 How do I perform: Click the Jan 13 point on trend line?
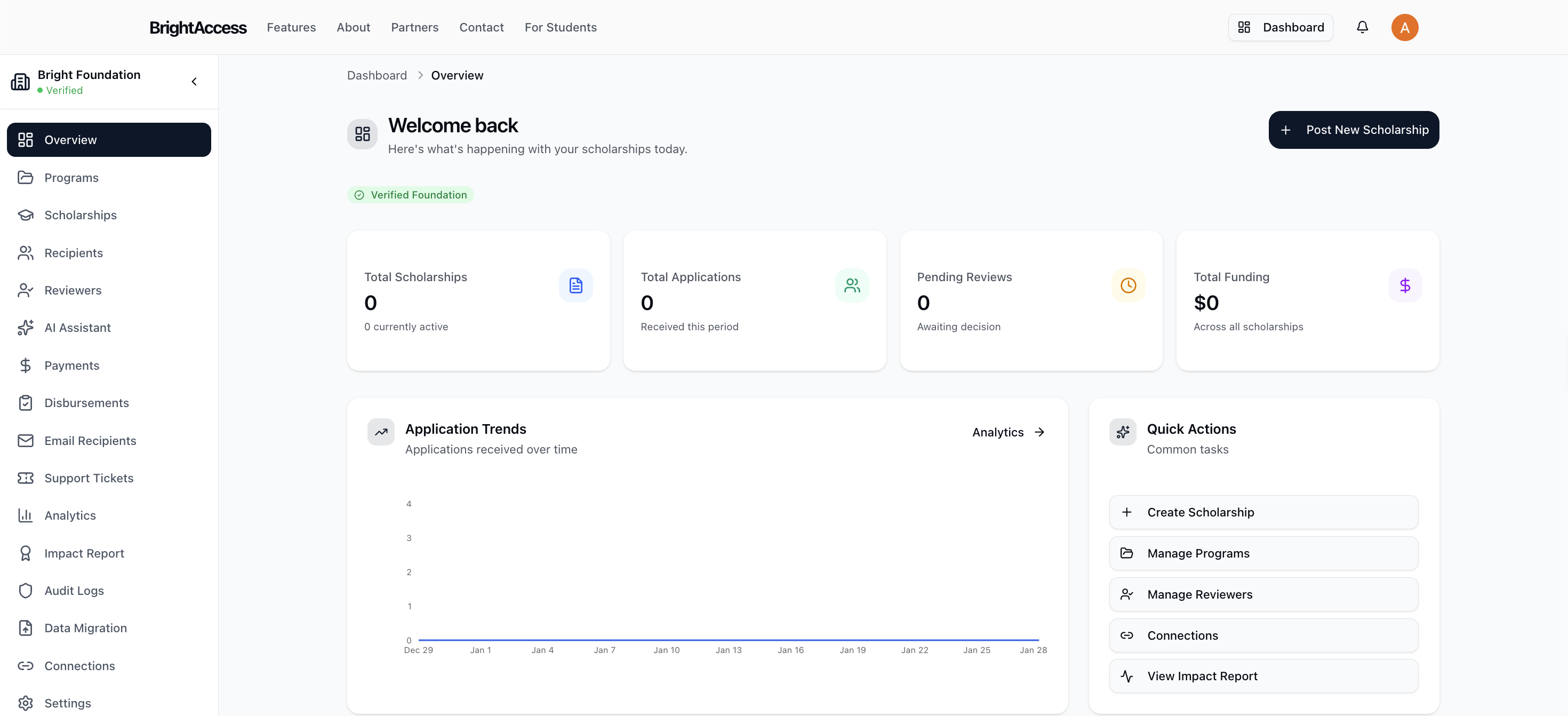[x=728, y=640]
